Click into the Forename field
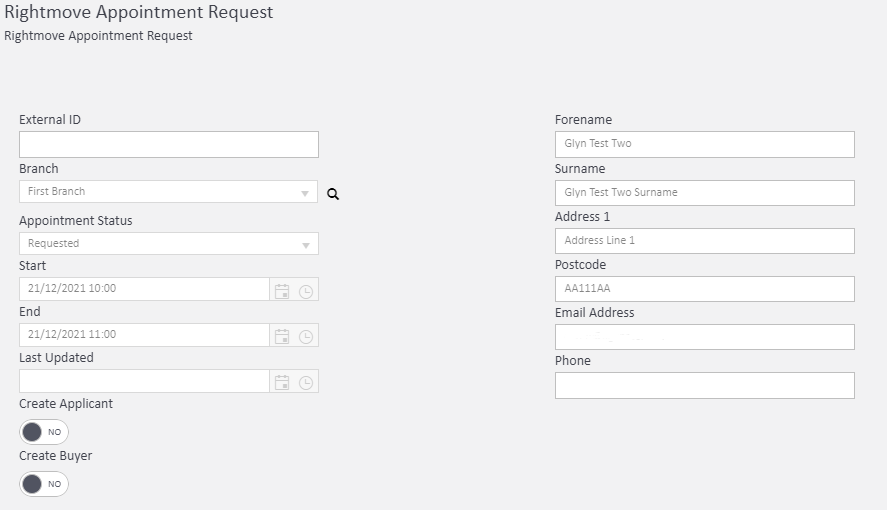The image size is (887, 510). point(704,144)
